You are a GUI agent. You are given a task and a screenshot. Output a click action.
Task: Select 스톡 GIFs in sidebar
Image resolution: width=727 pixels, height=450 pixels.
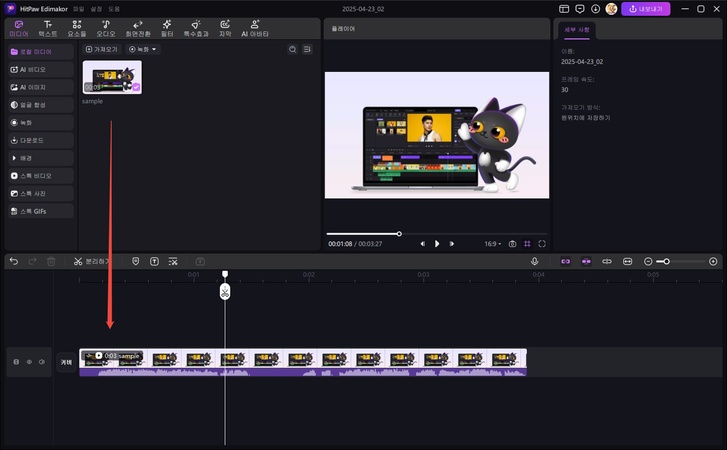pyautogui.click(x=41, y=211)
